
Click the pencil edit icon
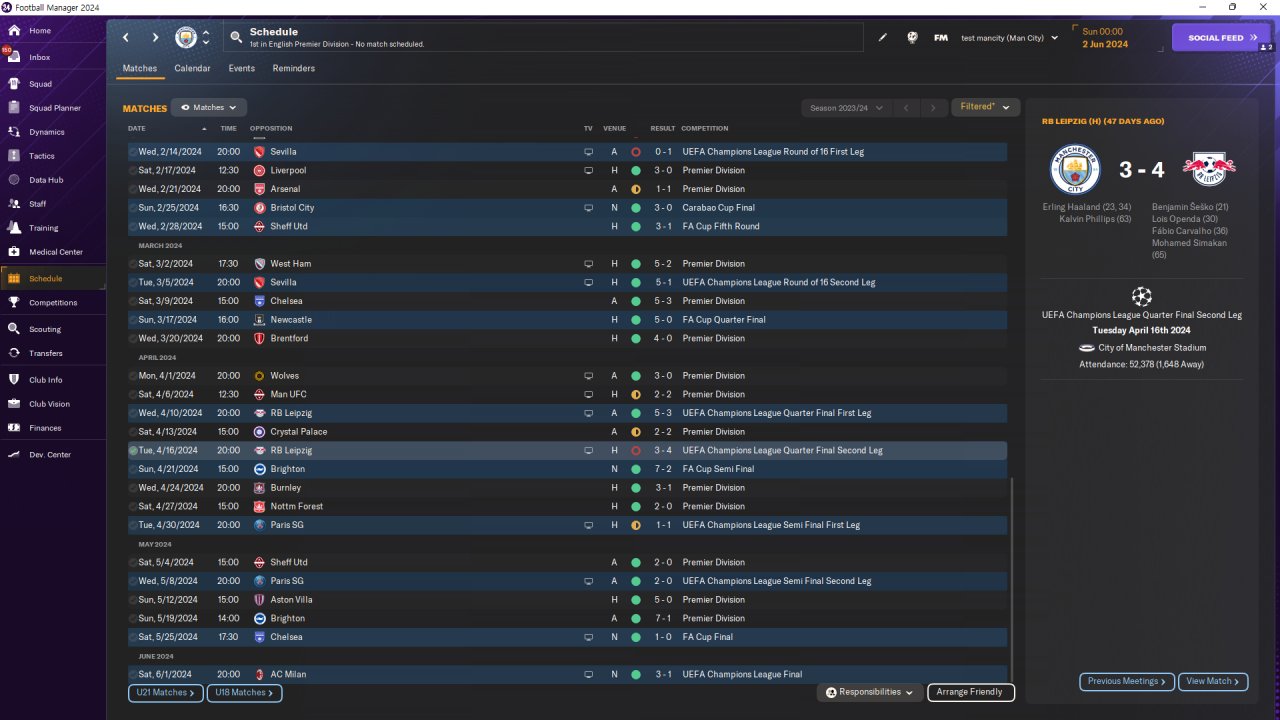click(883, 38)
